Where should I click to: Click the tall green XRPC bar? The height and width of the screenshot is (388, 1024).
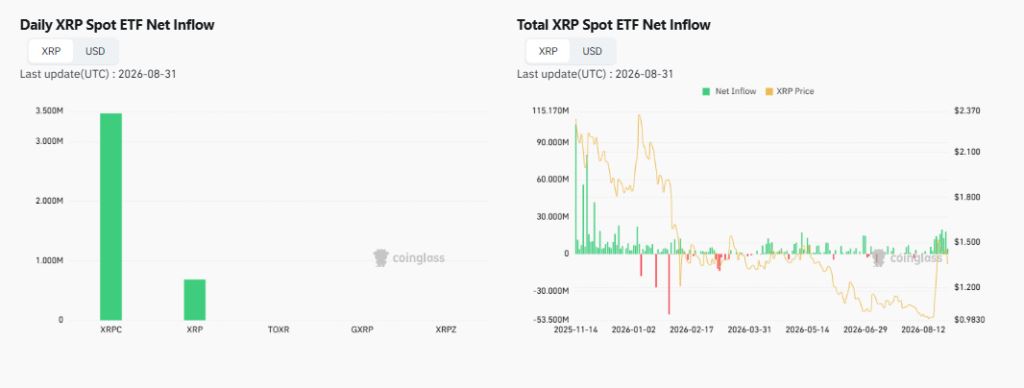111,217
